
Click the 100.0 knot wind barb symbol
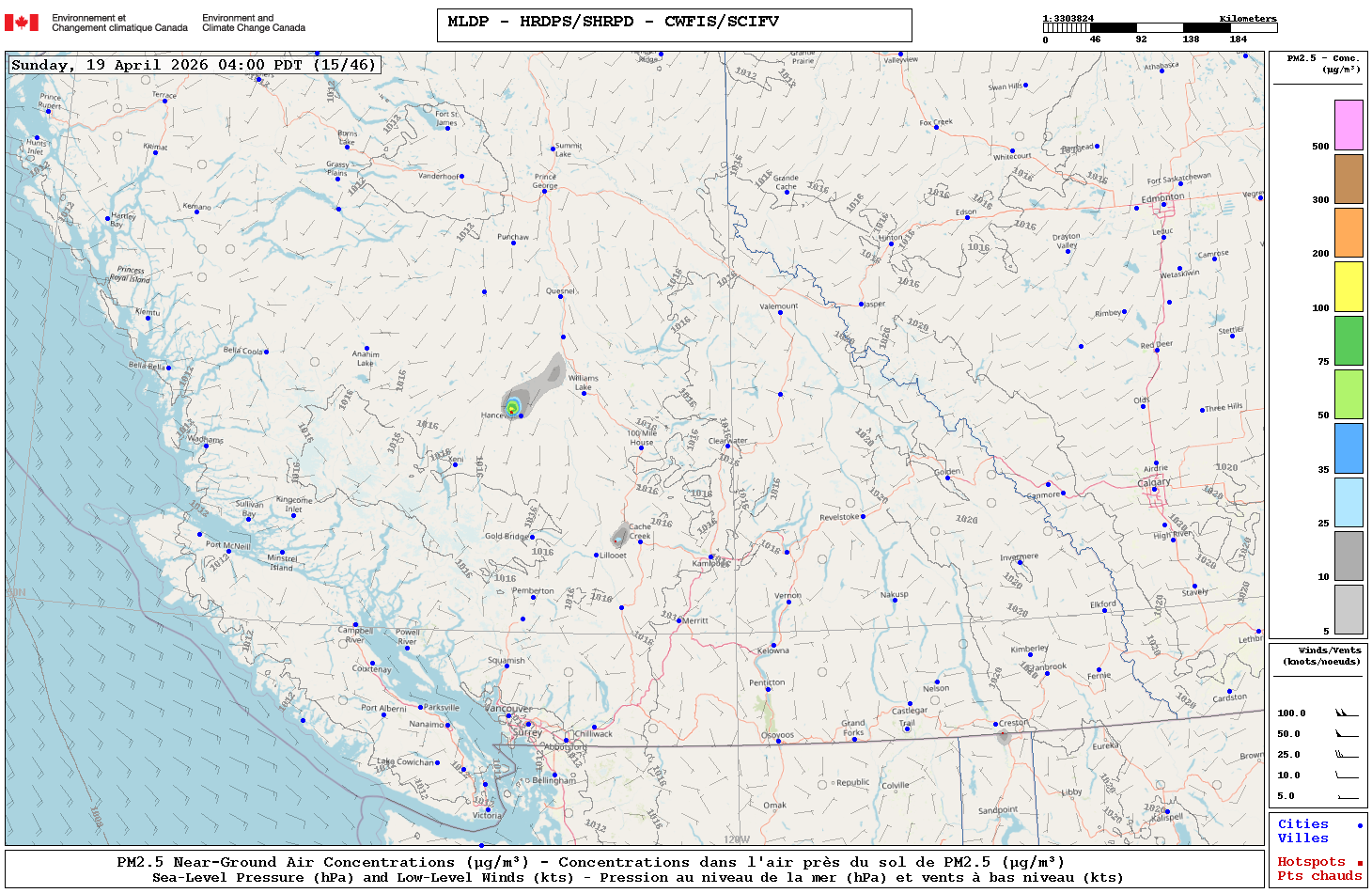point(1347,713)
